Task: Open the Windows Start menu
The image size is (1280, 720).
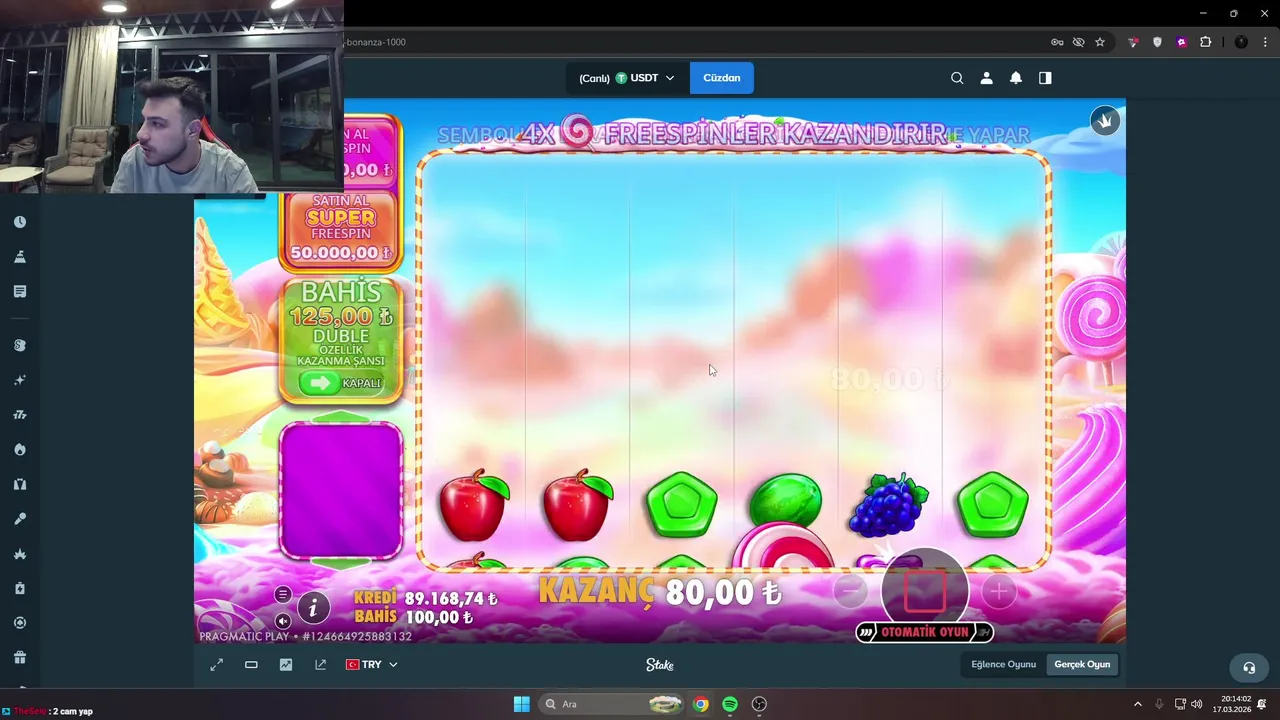Action: pyautogui.click(x=521, y=704)
